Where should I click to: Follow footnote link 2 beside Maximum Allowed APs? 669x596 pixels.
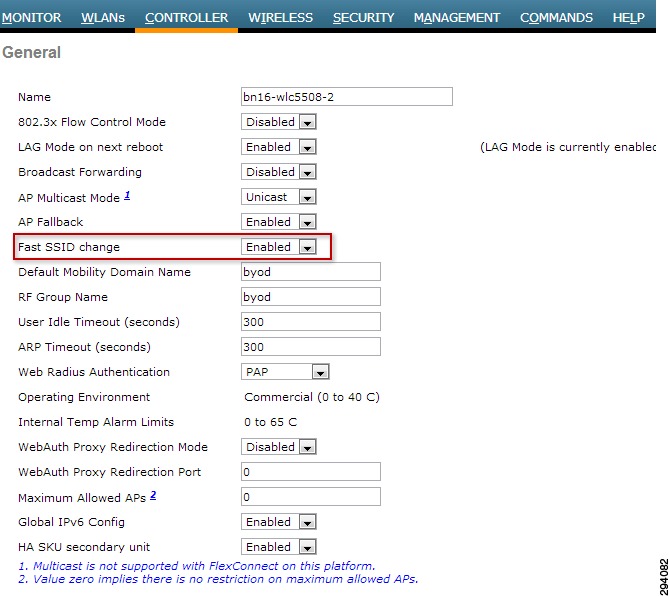(153, 495)
